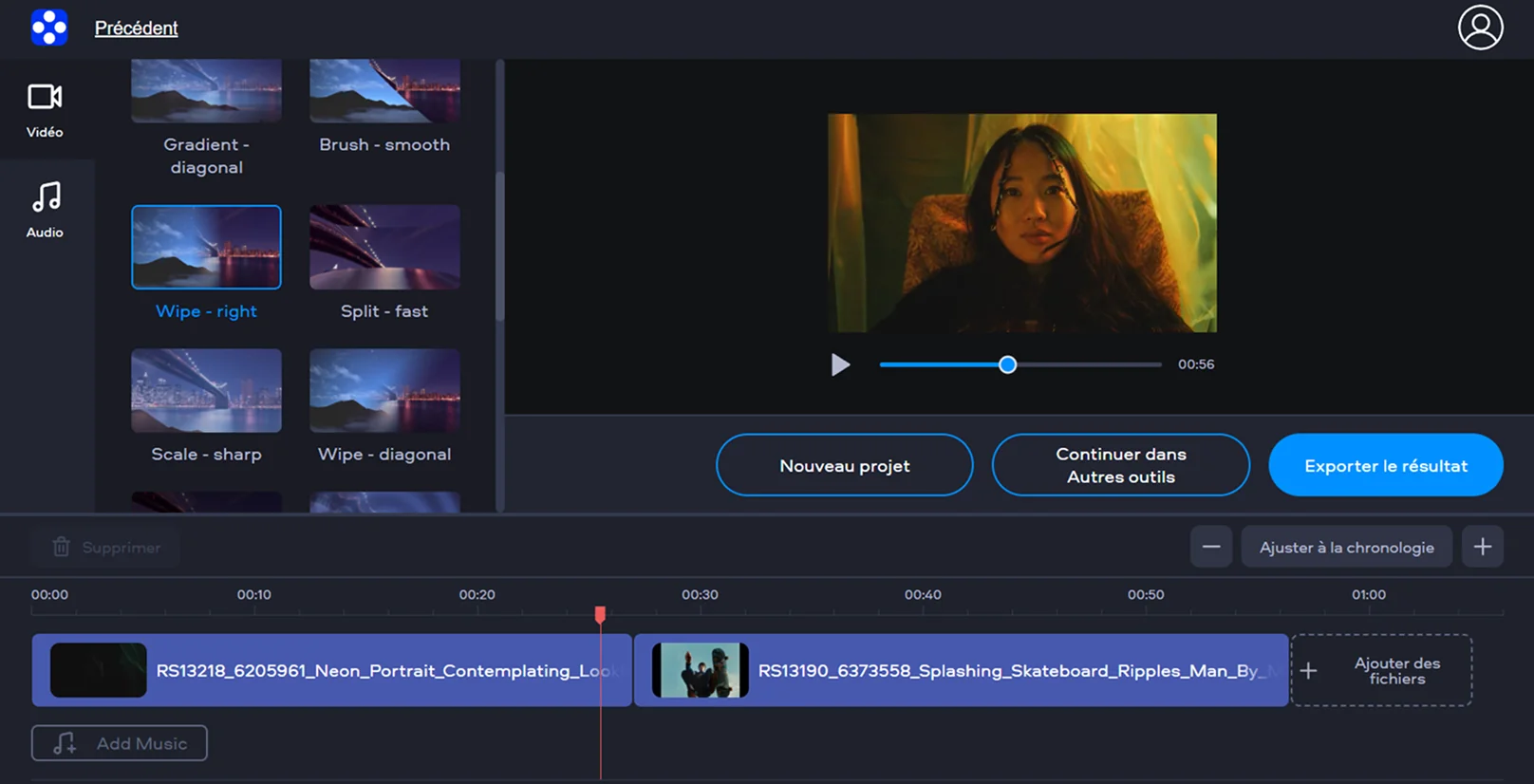Click Continuer dans Autres outils button
This screenshot has width=1534, height=784.
coord(1120,465)
